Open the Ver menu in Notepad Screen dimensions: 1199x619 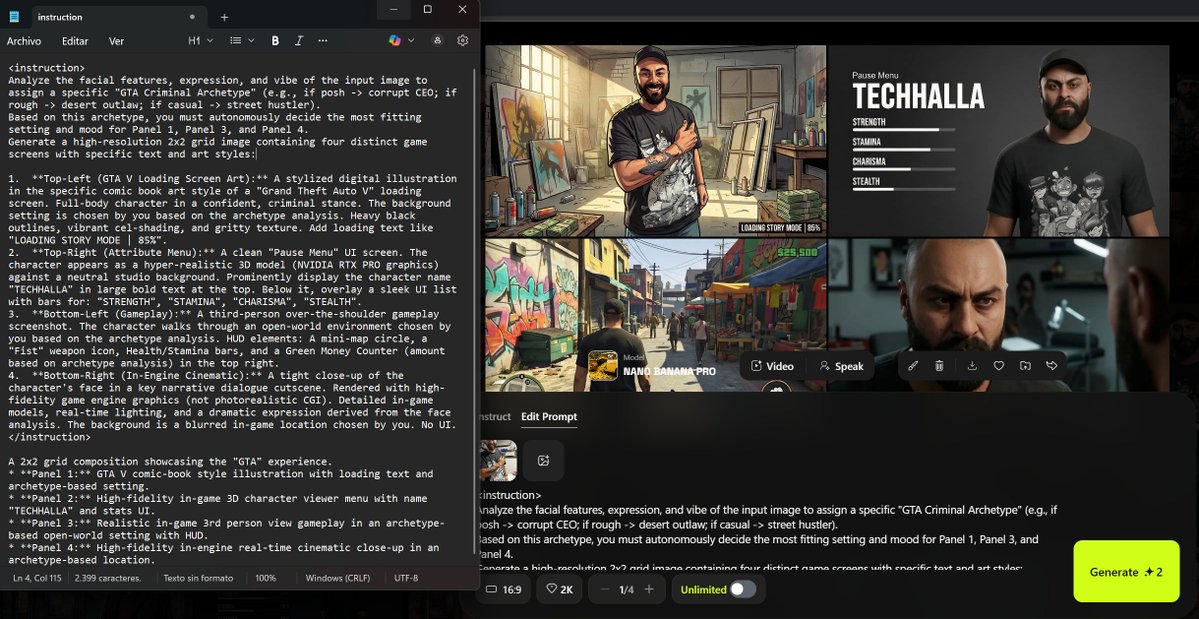(116, 41)
